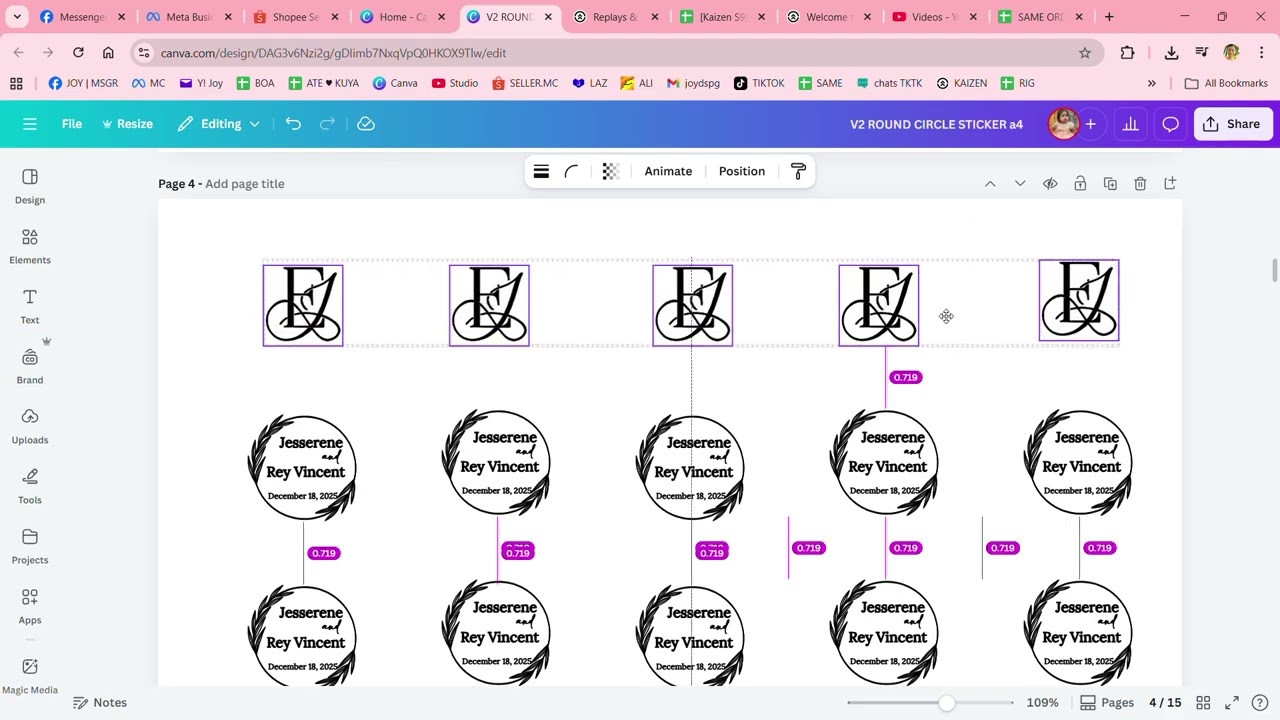
Task: Redo the last action
Action: click(327, 124)
